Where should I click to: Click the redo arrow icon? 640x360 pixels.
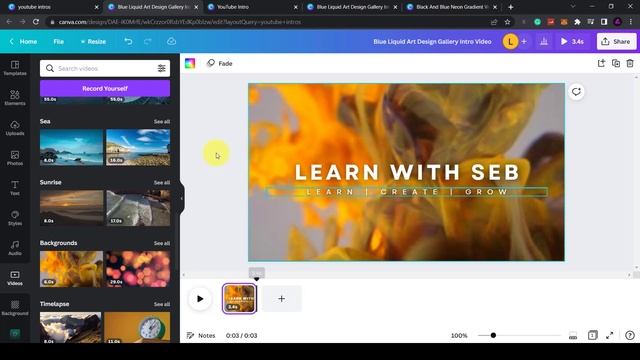click(x=148, y=41)
